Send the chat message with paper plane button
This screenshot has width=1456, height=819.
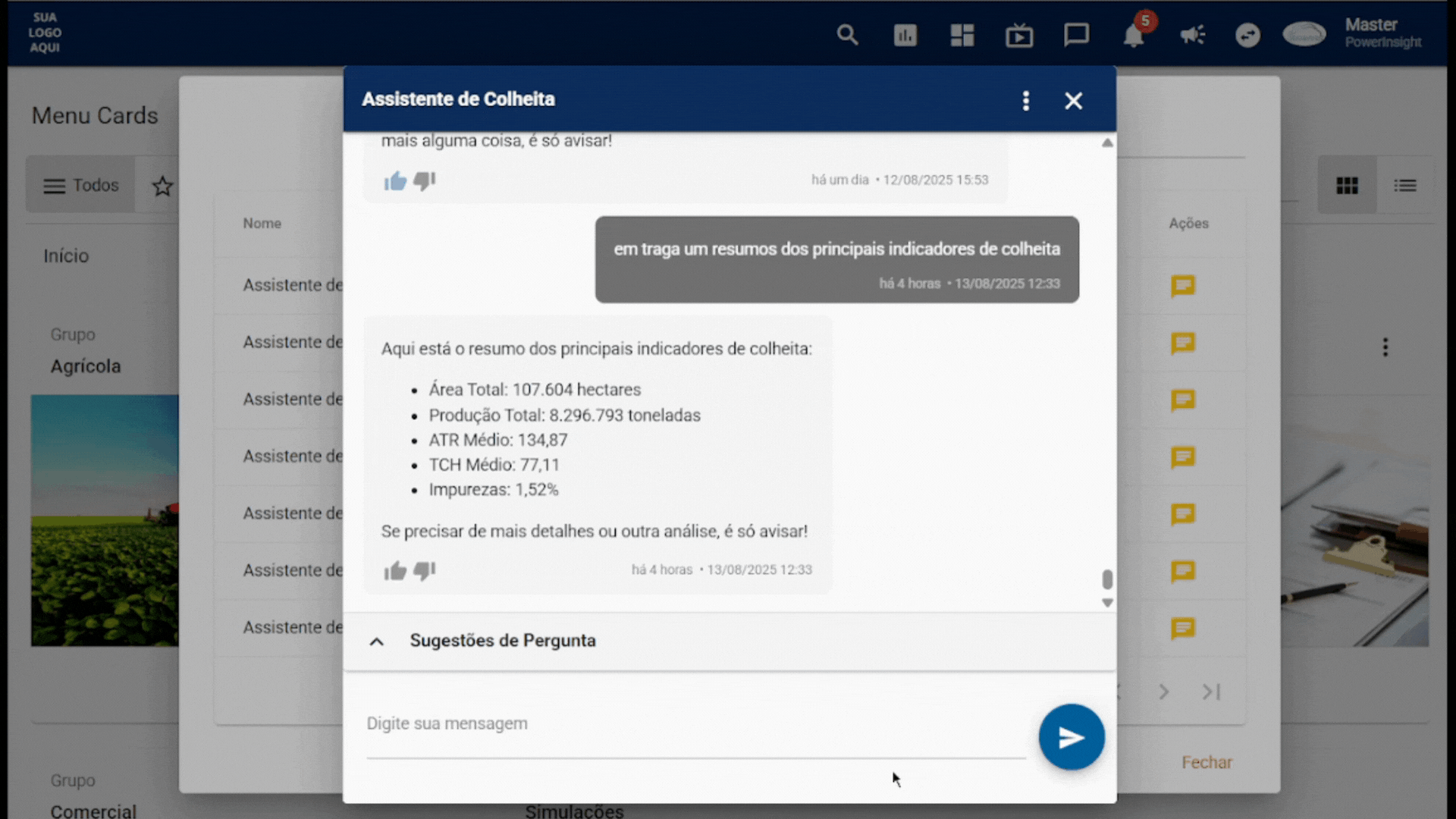pos(1072,737)
